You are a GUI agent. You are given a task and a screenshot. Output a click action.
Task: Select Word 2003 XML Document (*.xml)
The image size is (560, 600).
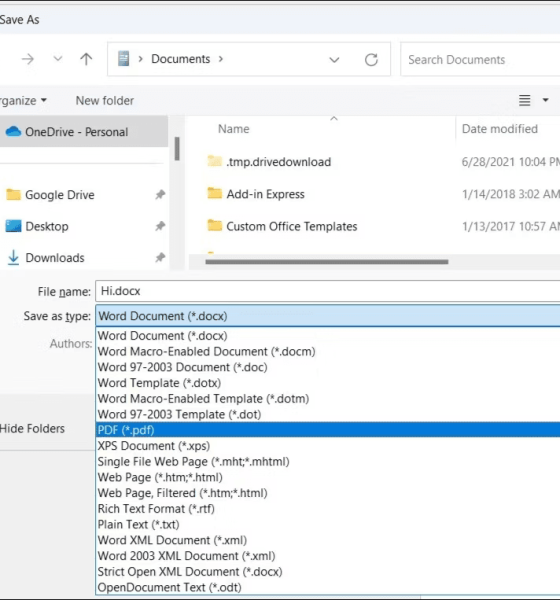(328, 556)
